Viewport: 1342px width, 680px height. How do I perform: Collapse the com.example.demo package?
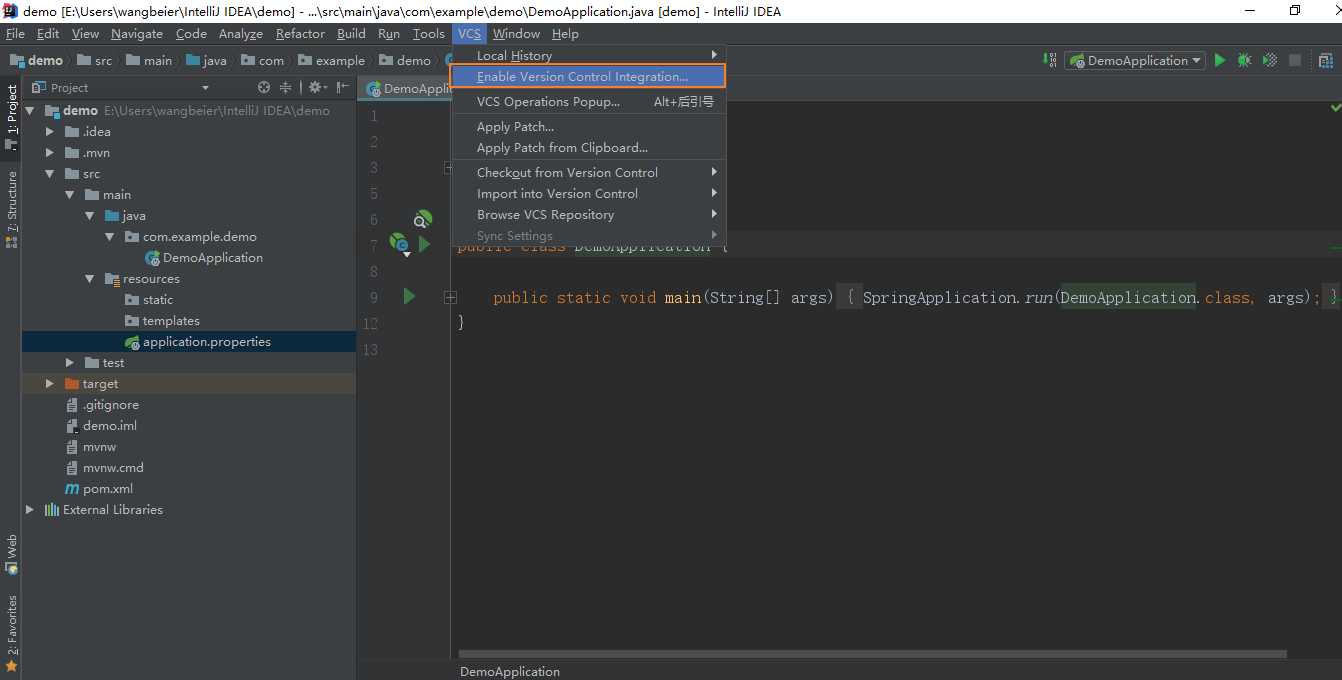(110, 237)
